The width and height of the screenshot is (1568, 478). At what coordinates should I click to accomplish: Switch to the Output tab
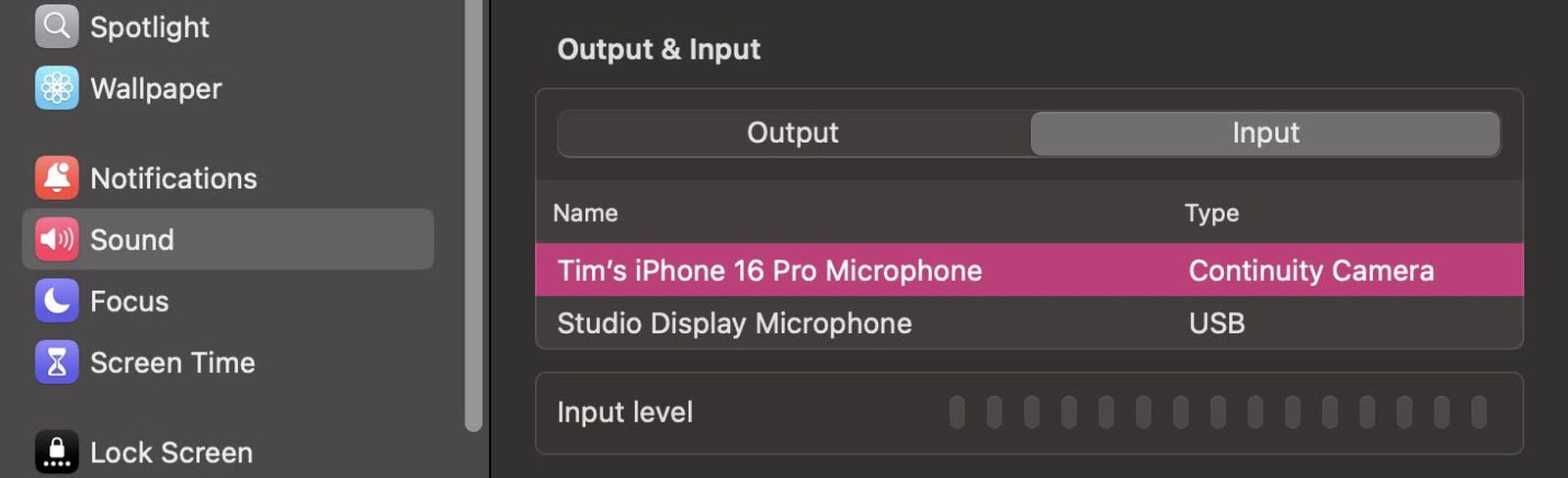[793, 133]
